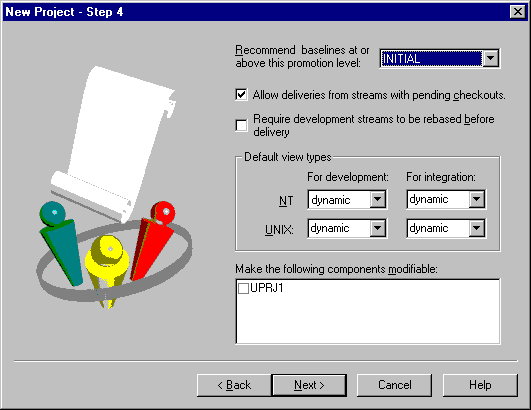The height and width of the screenshot is (410, 531).
Task: Click the Back button
Action: pos(234,385)
